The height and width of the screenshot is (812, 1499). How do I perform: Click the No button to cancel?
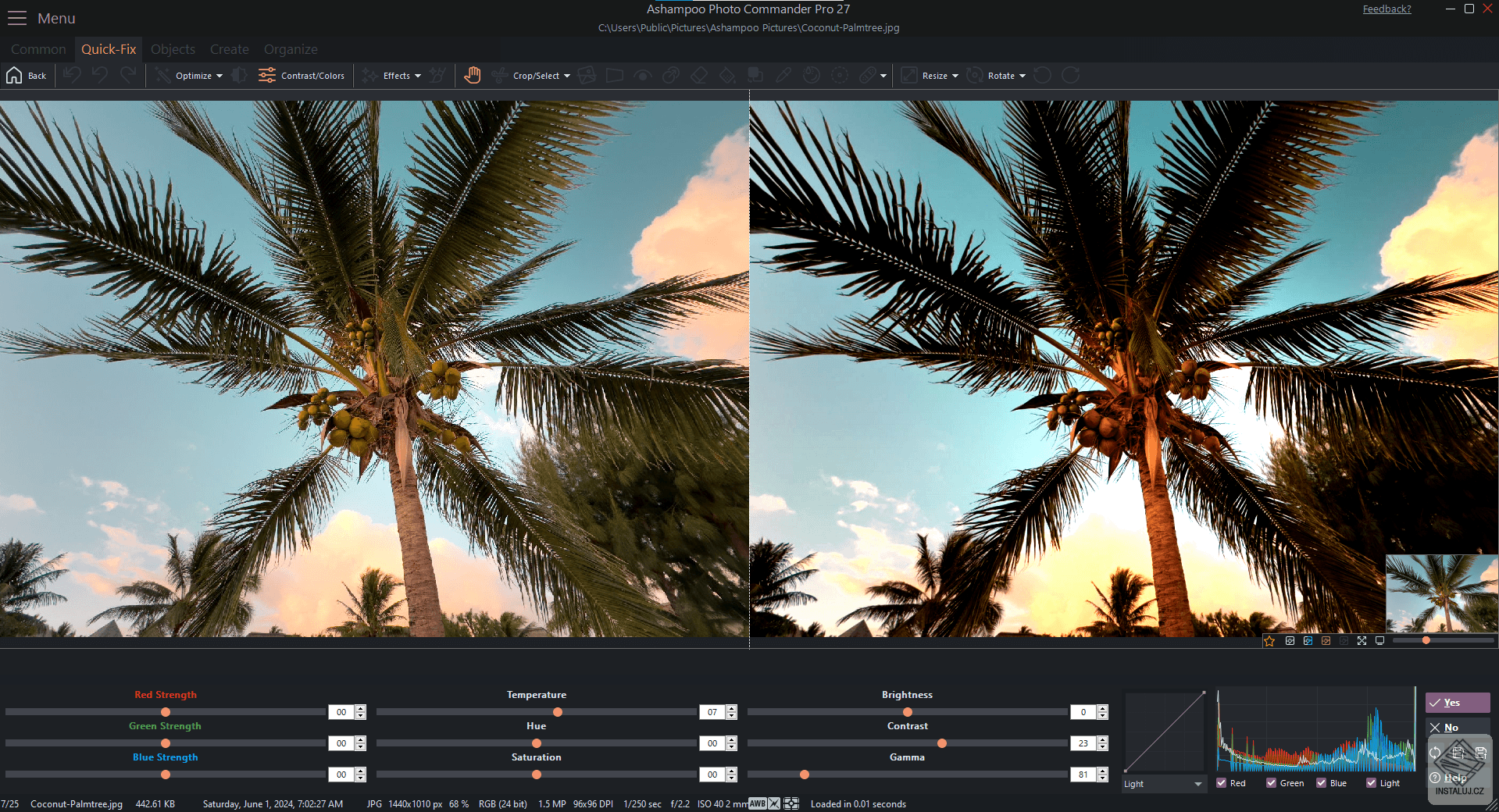(1458, 728)
